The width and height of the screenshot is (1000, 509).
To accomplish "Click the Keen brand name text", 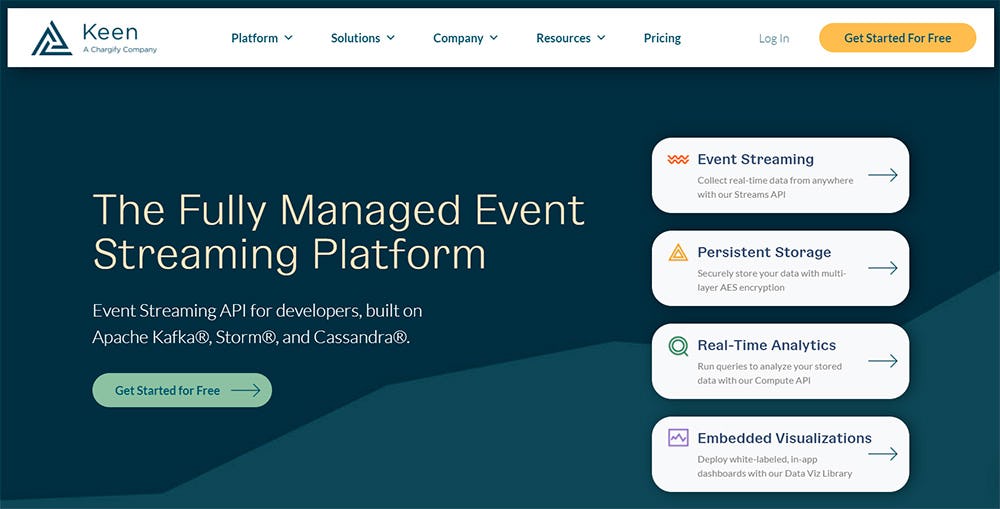I will point(110,31).
